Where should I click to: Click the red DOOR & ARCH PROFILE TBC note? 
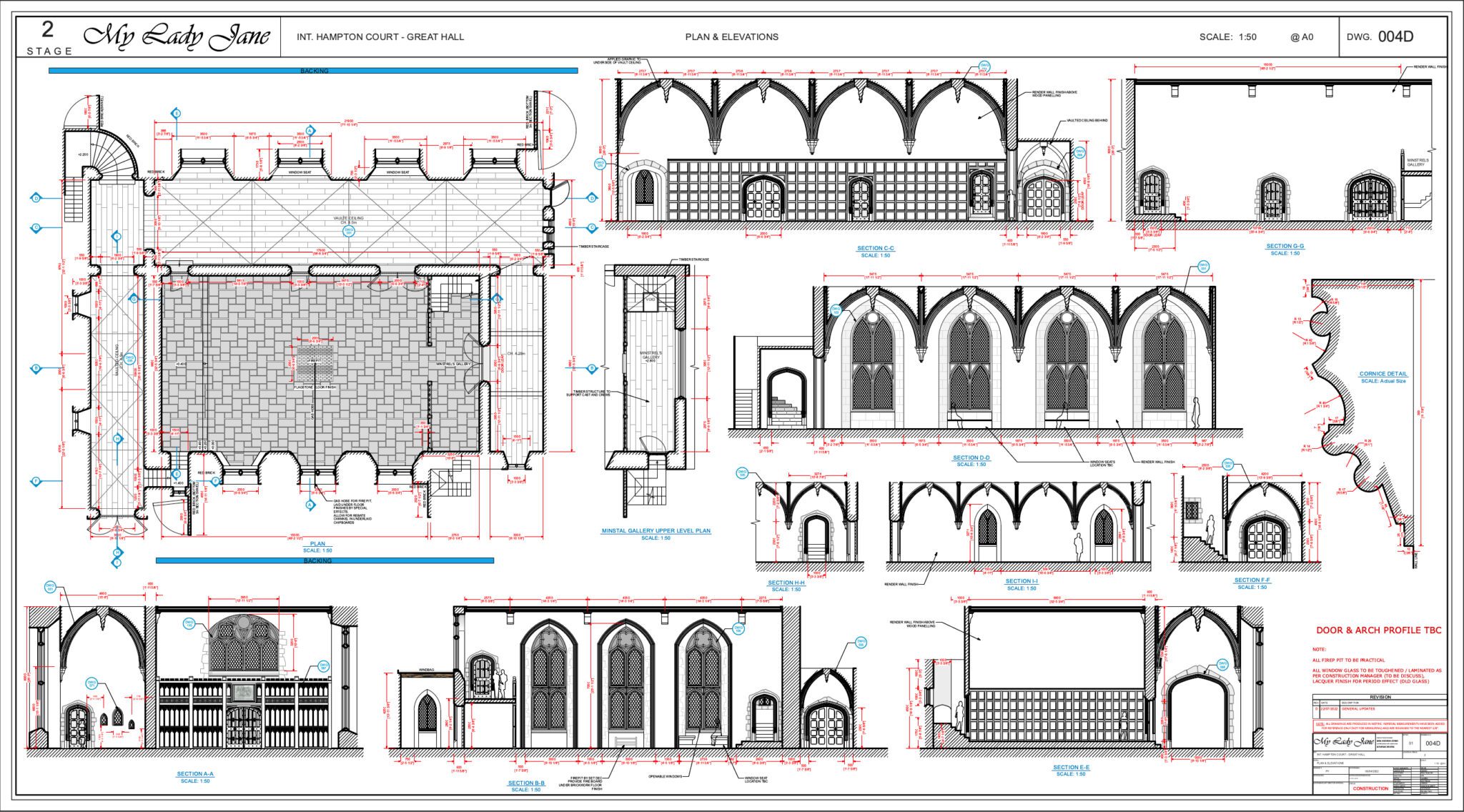point(1378,630)
